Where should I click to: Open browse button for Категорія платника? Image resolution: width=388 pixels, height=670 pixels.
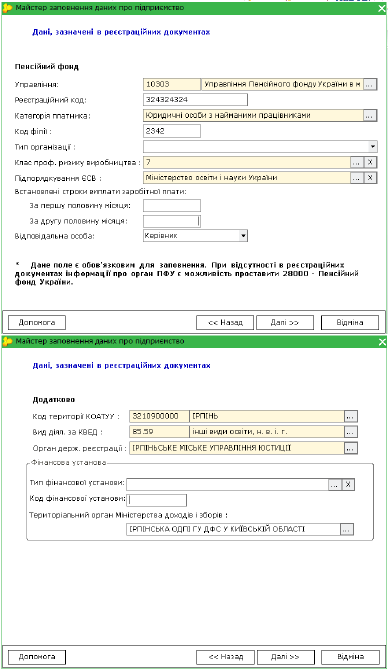pyautogui.click(x=370, y=116)
